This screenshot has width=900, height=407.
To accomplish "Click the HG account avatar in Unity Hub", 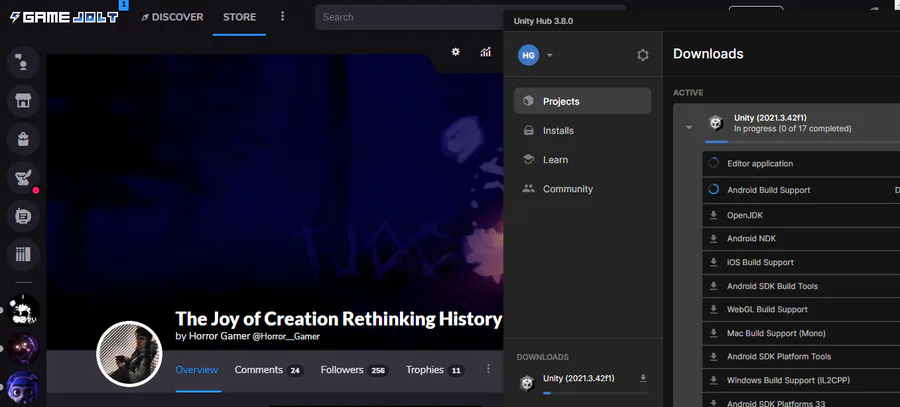I will (529, 55).
